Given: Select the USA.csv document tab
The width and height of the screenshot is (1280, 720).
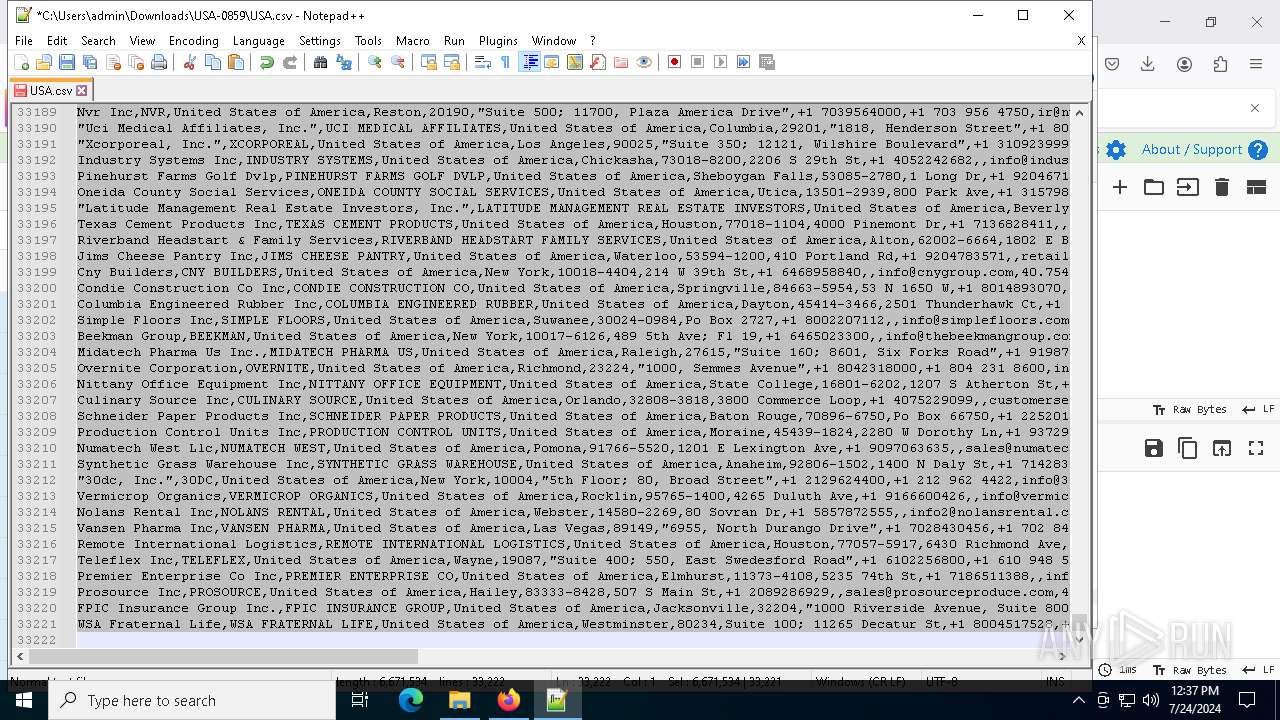Looking at the screenshot, I should [x=50, y=90].
